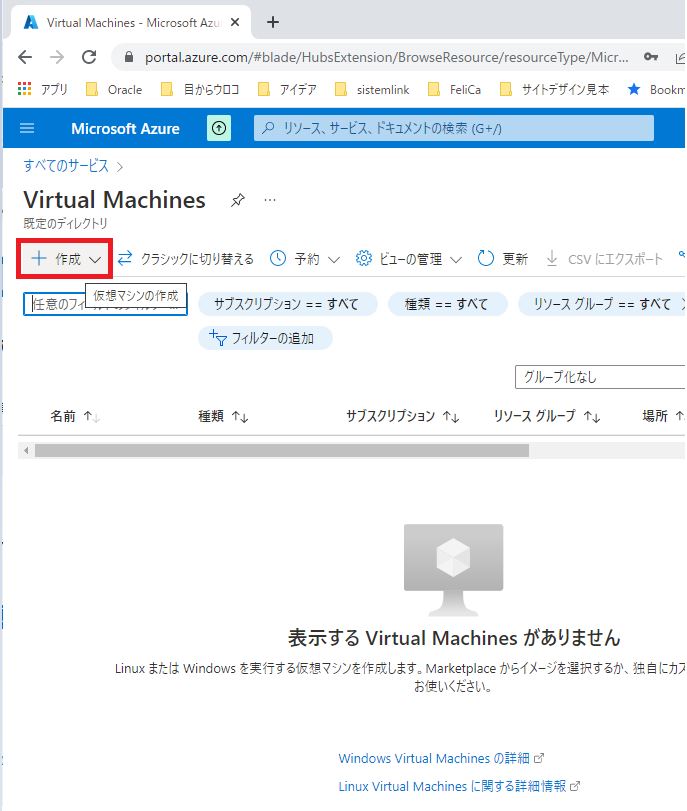Reload the page with the browser refresh icon
Screen dimensions: 687x811
tap(89, 57)
